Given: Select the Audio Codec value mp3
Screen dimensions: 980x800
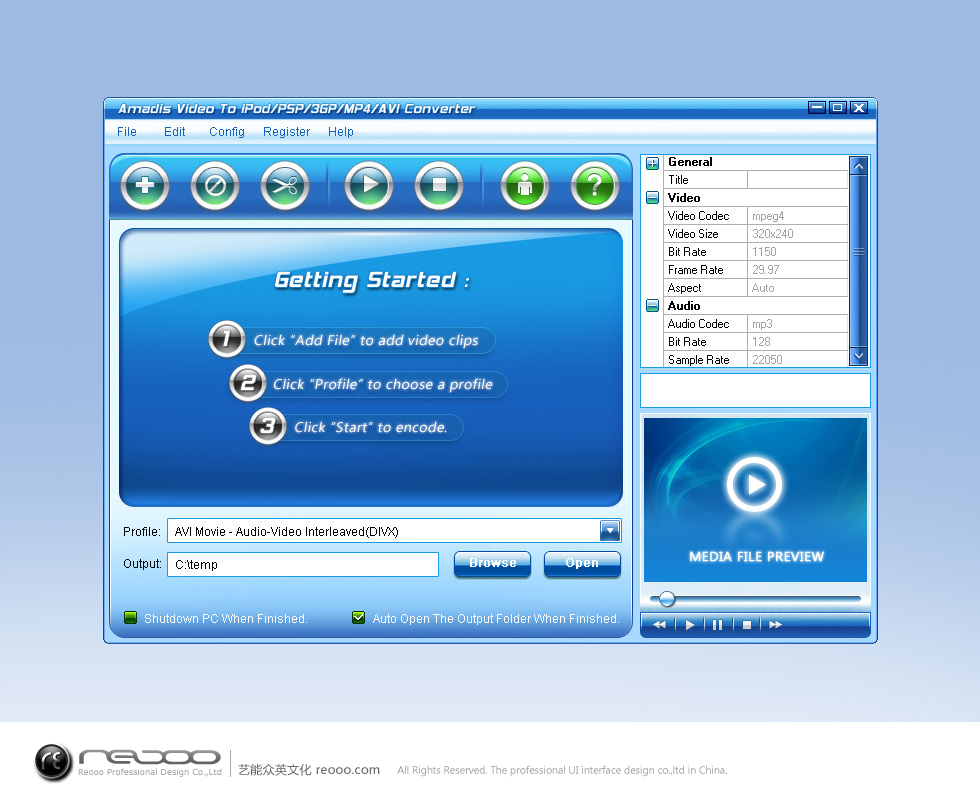Looking at the screenshot, I should click(x=762, y=324).
